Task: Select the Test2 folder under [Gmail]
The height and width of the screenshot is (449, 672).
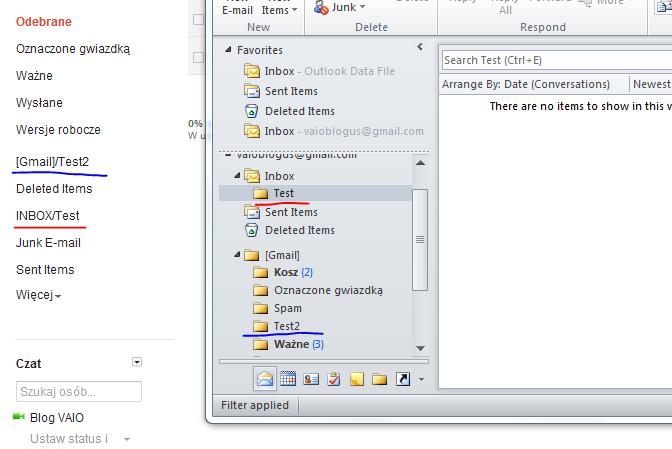Action: [286, 326]
